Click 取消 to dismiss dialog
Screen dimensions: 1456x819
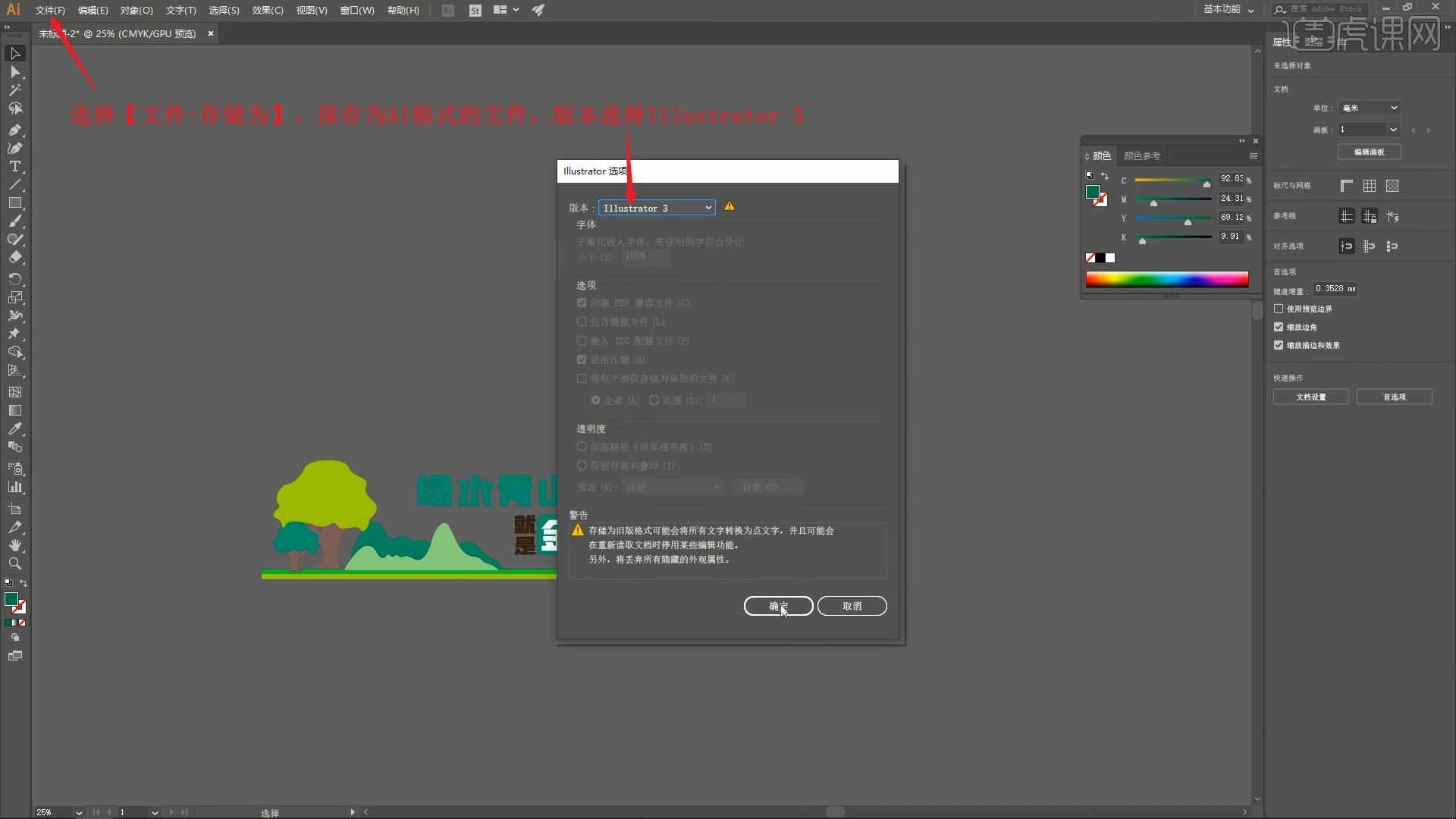click(x=852, y=605)
